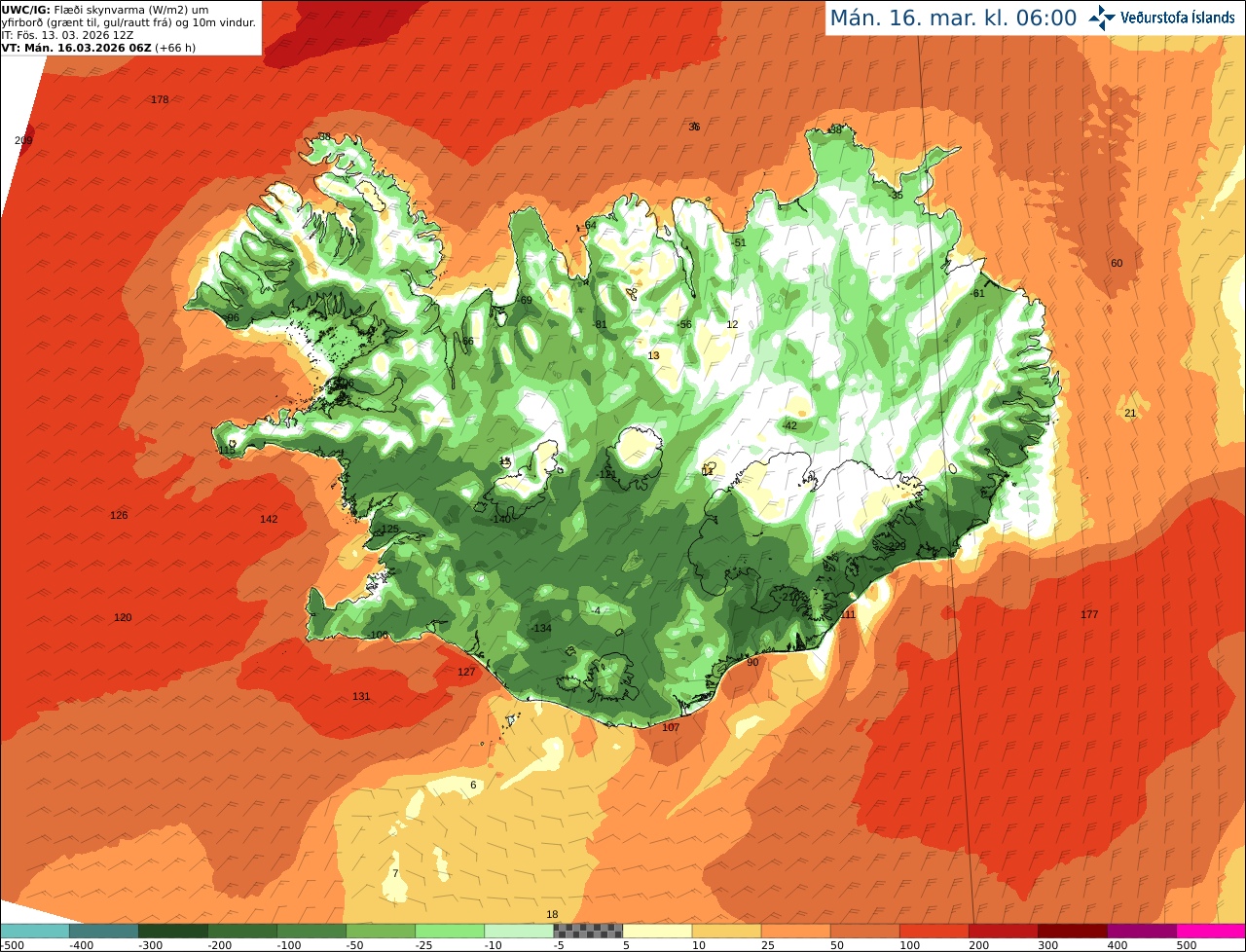Viewport: 1246px width, 952px height.
Task: Click the map value 177 southeast of Iceland
Action: (1089, 615)
